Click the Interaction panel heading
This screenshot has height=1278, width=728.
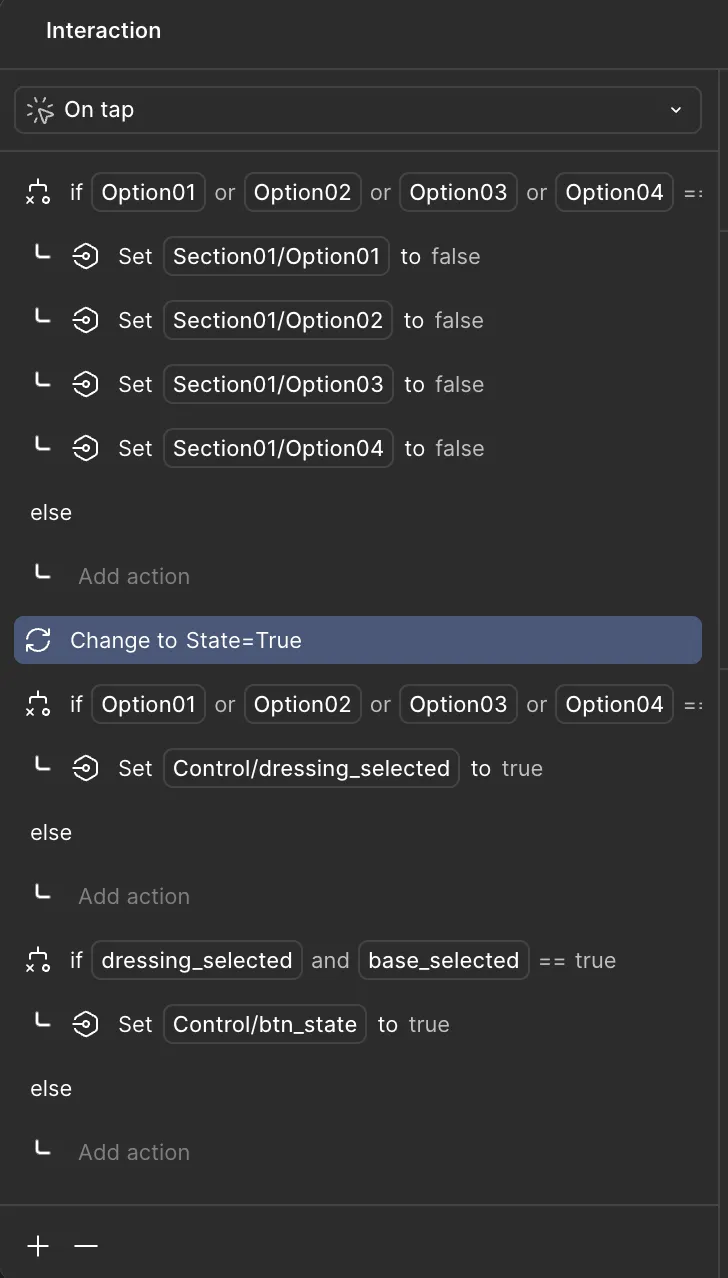103,31
